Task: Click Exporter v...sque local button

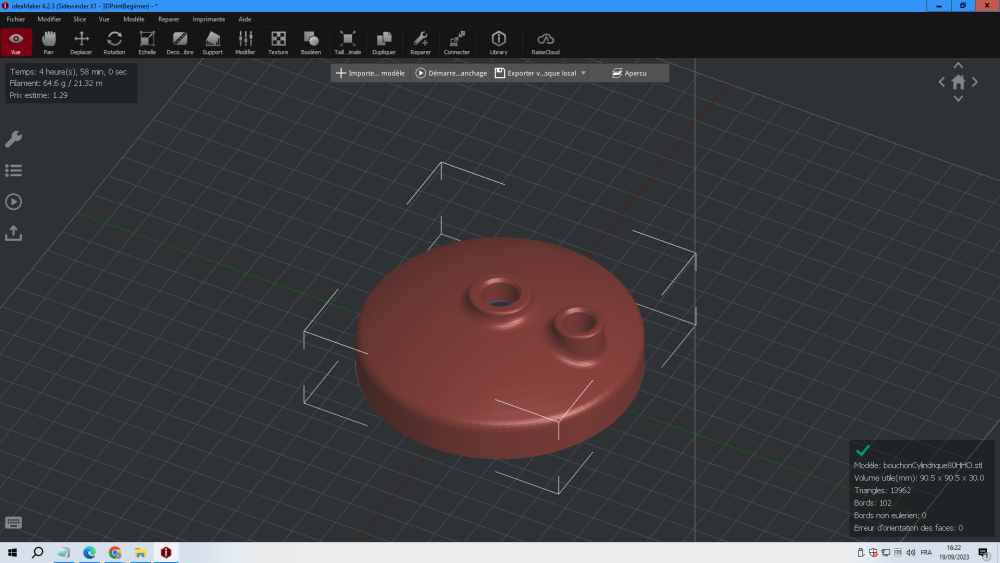Action: point(536,73)
